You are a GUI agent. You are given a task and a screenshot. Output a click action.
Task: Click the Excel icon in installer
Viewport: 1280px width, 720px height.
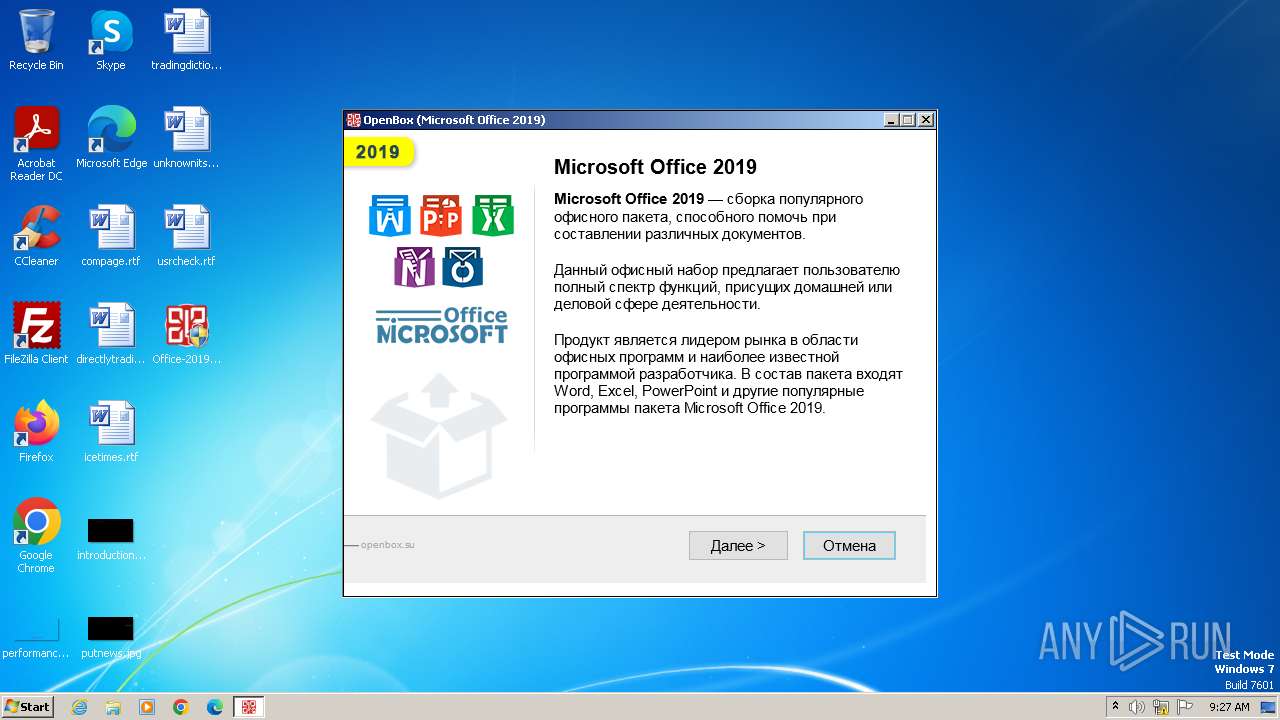pyautogui.click(x=493, y=215)
